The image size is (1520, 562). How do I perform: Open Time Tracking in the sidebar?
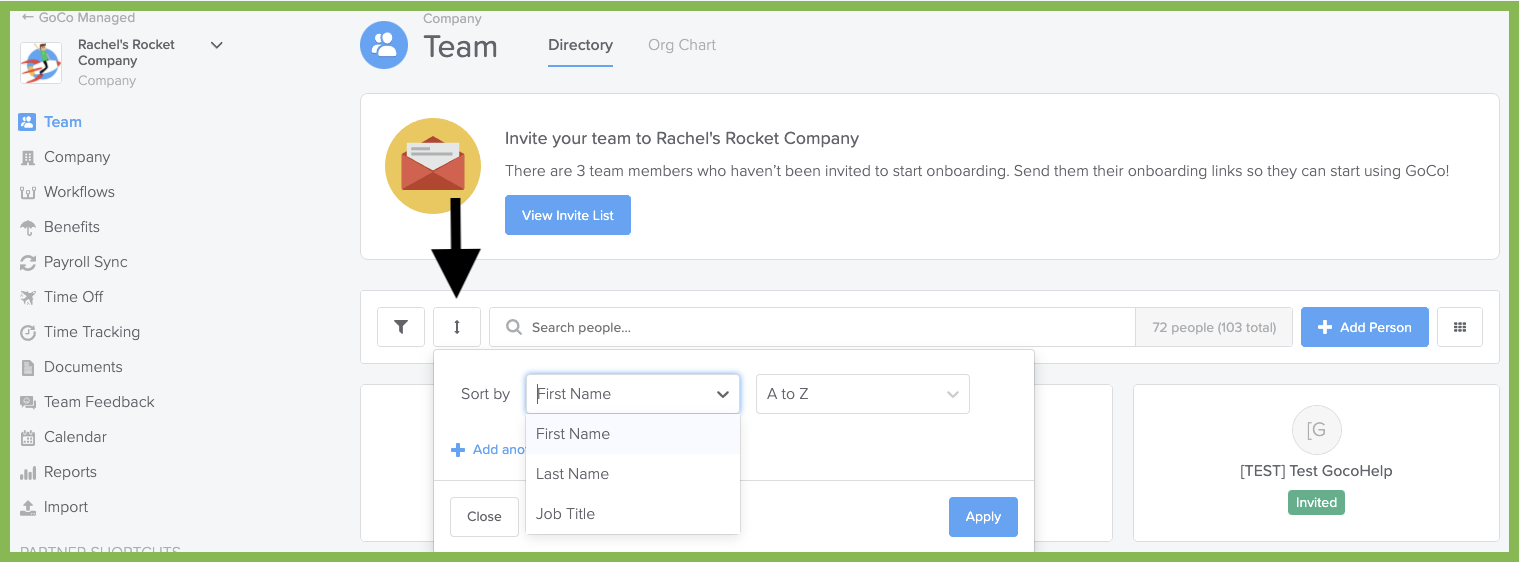(x=92, y=332)
